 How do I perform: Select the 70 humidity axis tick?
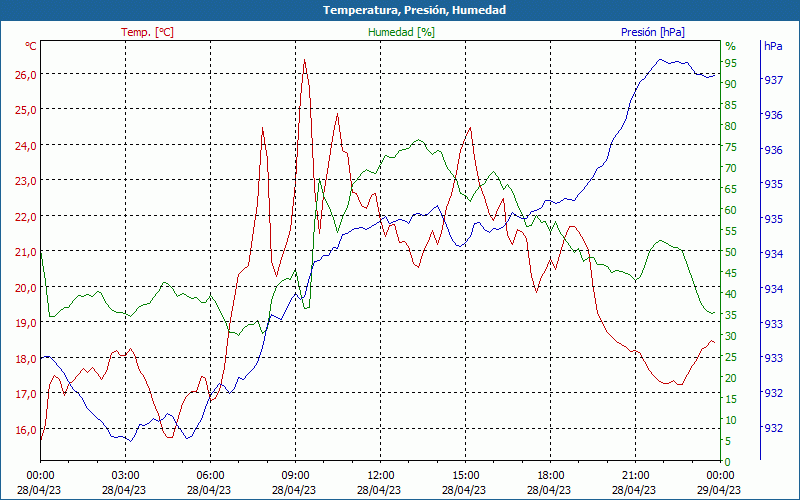[731, 168]
